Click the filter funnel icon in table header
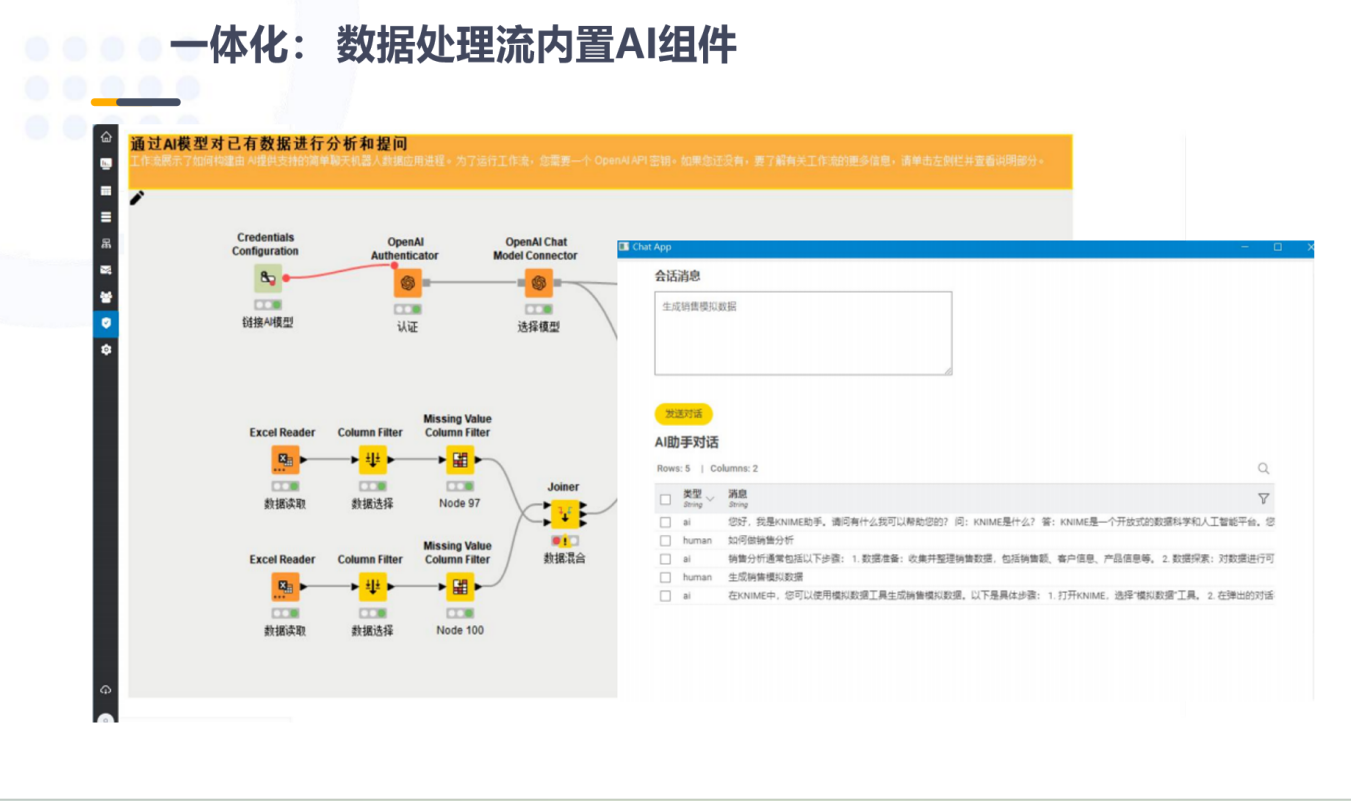 click(x=1263, y=498)
